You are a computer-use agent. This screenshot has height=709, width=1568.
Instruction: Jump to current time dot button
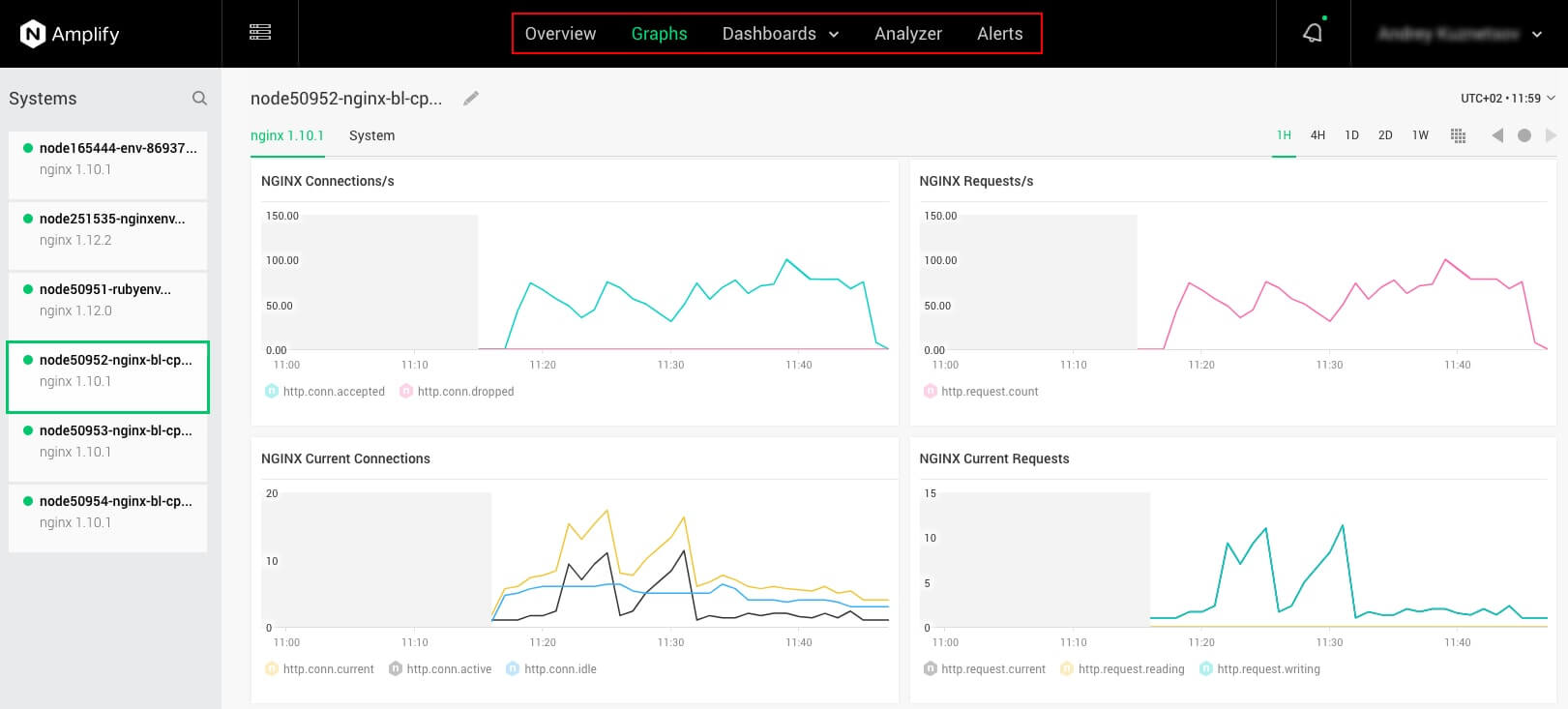[x=1524, y=135]
